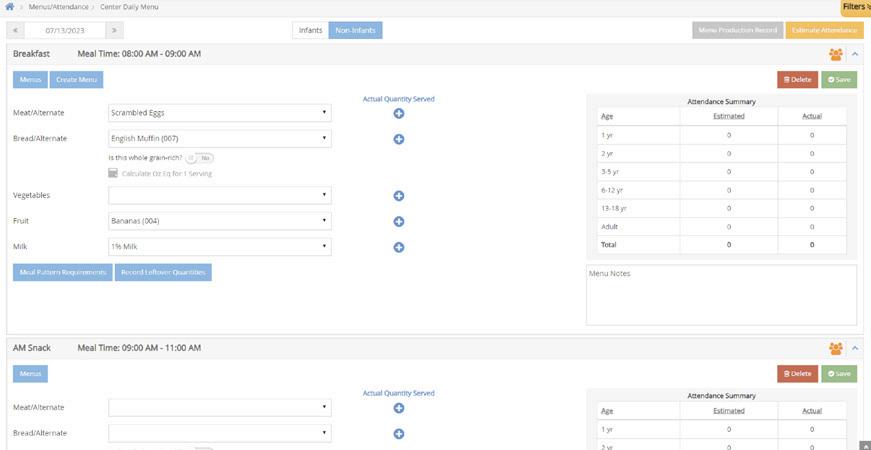Click in the Menu Notes text area

point(722,295)
